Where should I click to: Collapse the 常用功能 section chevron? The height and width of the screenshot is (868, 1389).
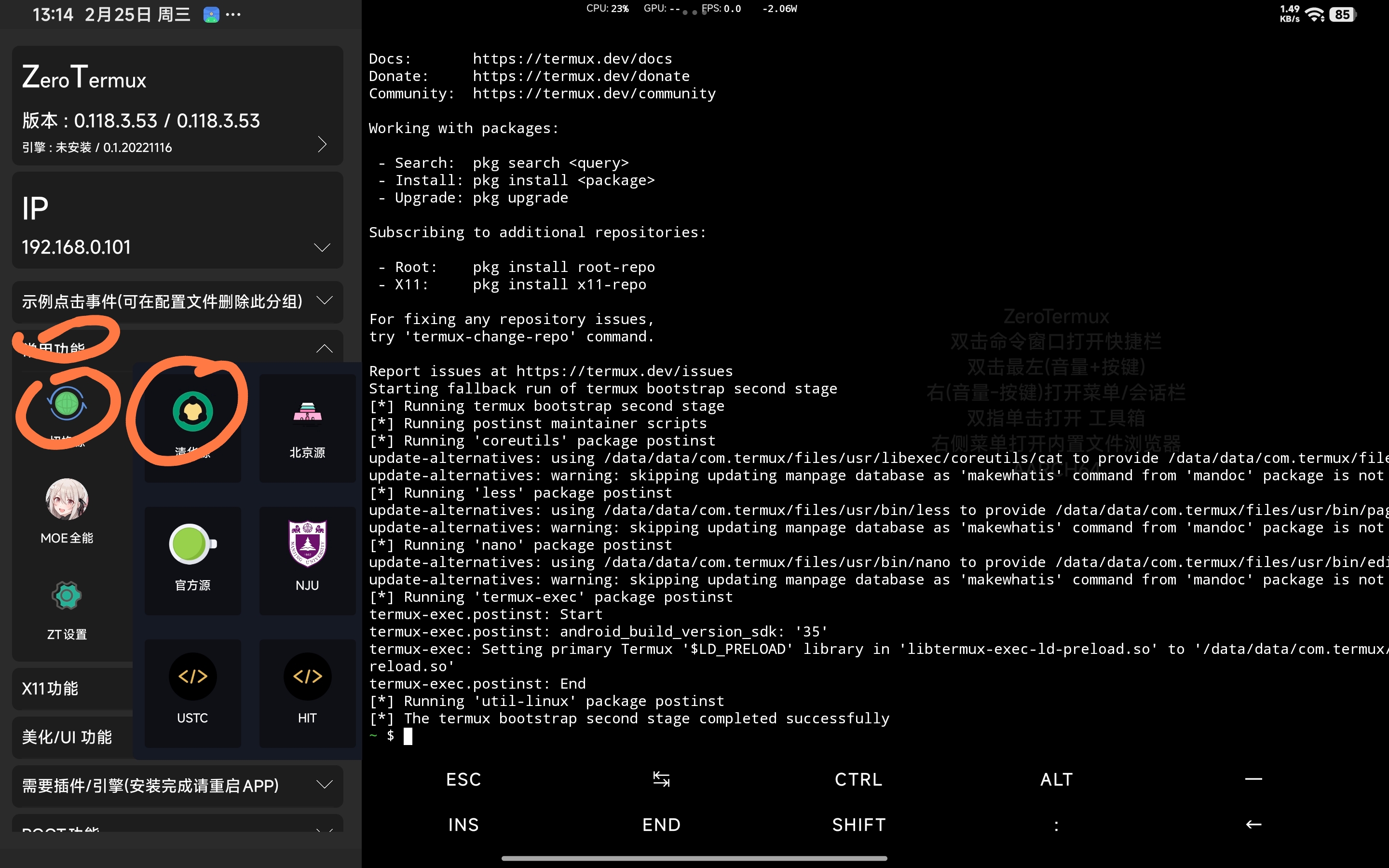tap(324, 349)
